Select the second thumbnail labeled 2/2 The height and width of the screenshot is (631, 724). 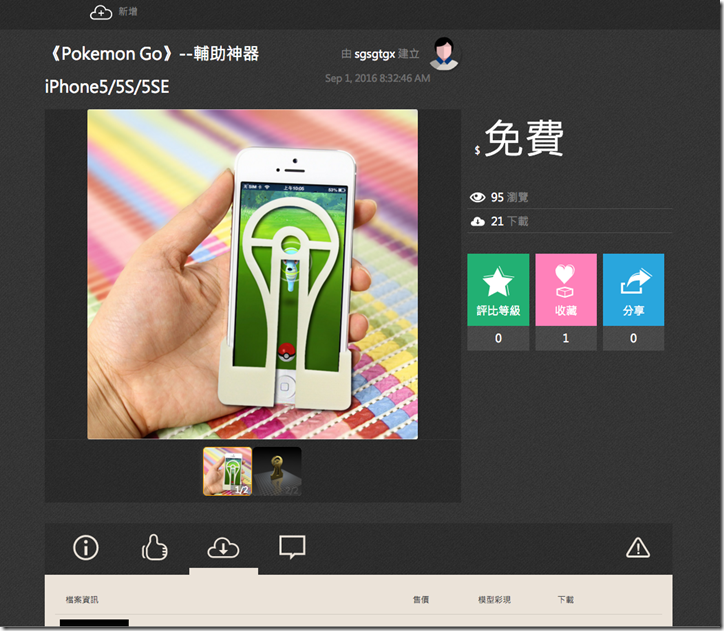click(x=277, y=471)
